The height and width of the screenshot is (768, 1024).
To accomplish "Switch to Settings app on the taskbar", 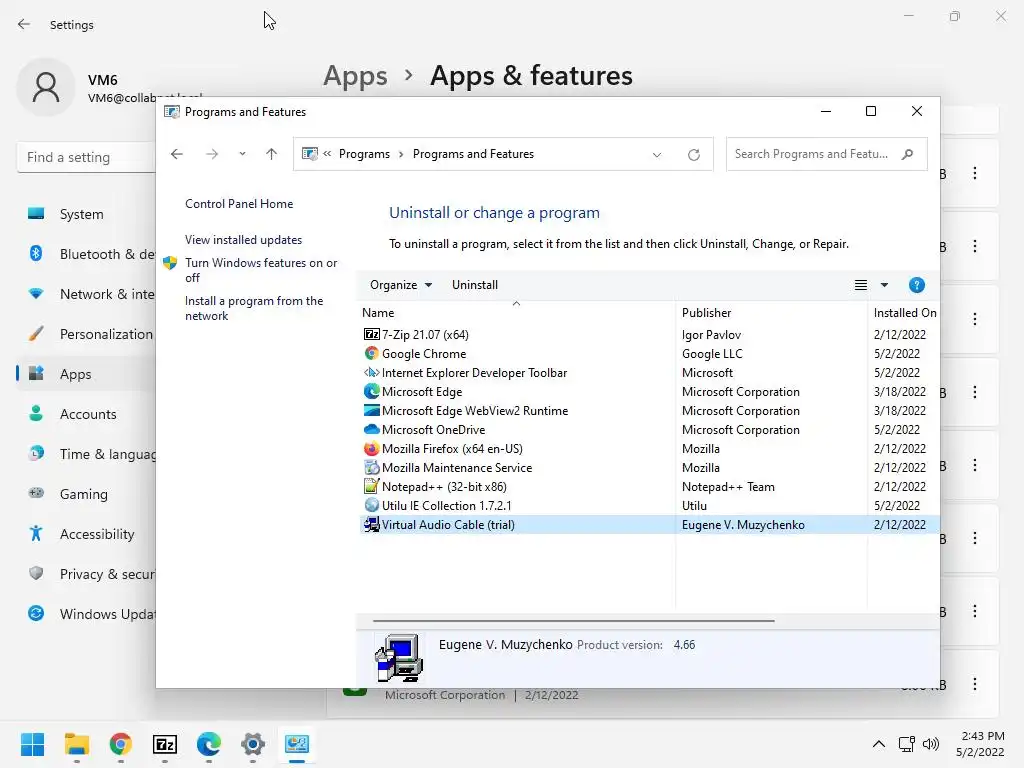I will click(253, 744).
